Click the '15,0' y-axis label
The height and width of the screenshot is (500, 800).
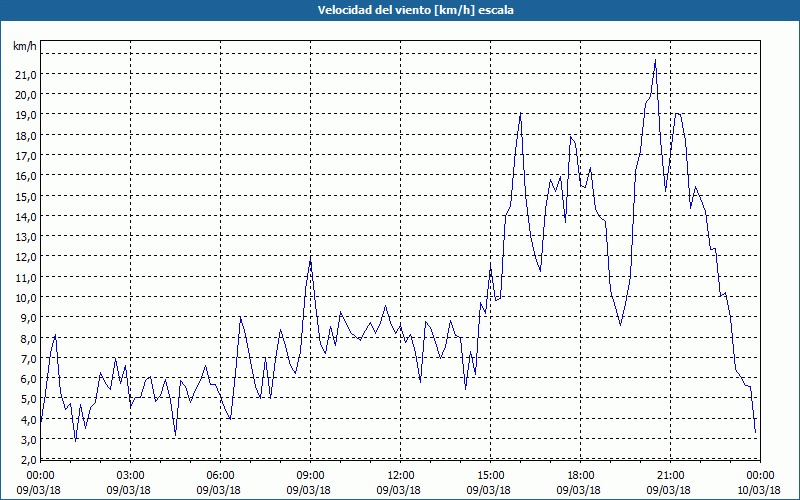click(x=27, y=196)
